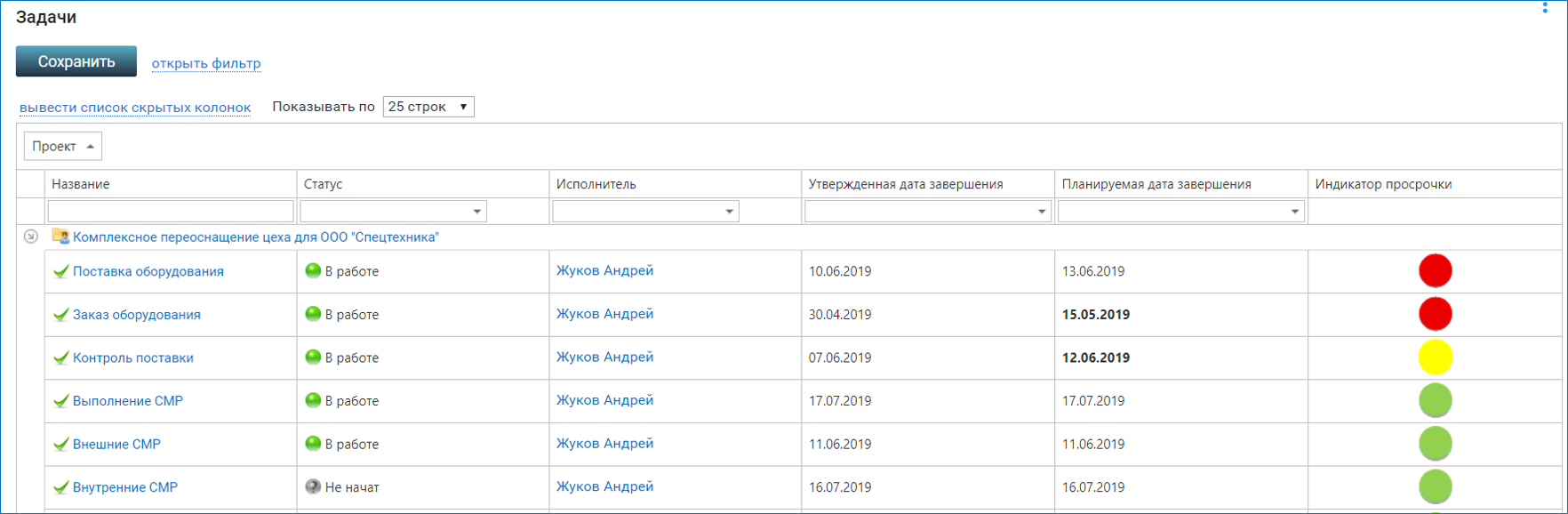Click the green status ball for Выполнение СМР
The height and width of the screenshot is (514, 1568).
313,400
